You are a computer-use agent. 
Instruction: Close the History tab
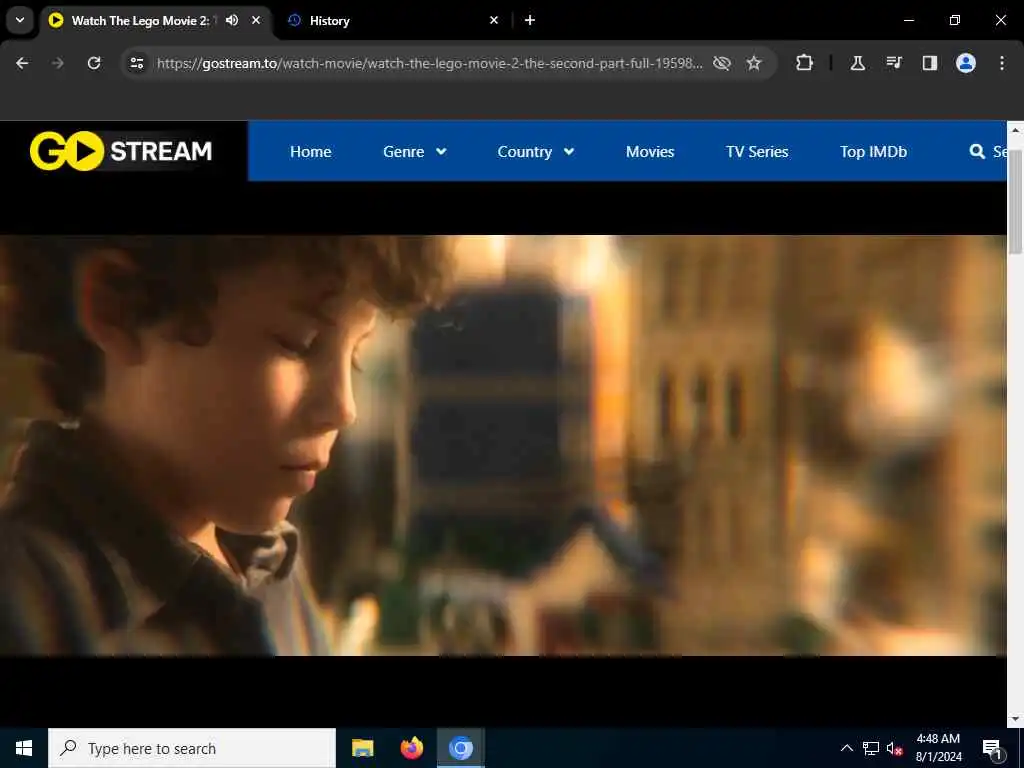click(x=494, y=20)
